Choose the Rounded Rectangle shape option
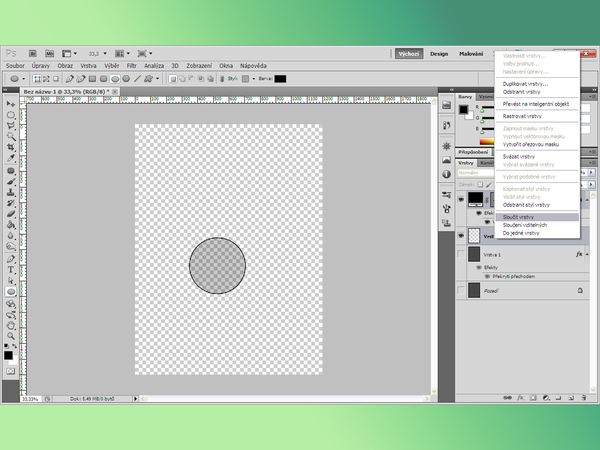 coord(102,78)
